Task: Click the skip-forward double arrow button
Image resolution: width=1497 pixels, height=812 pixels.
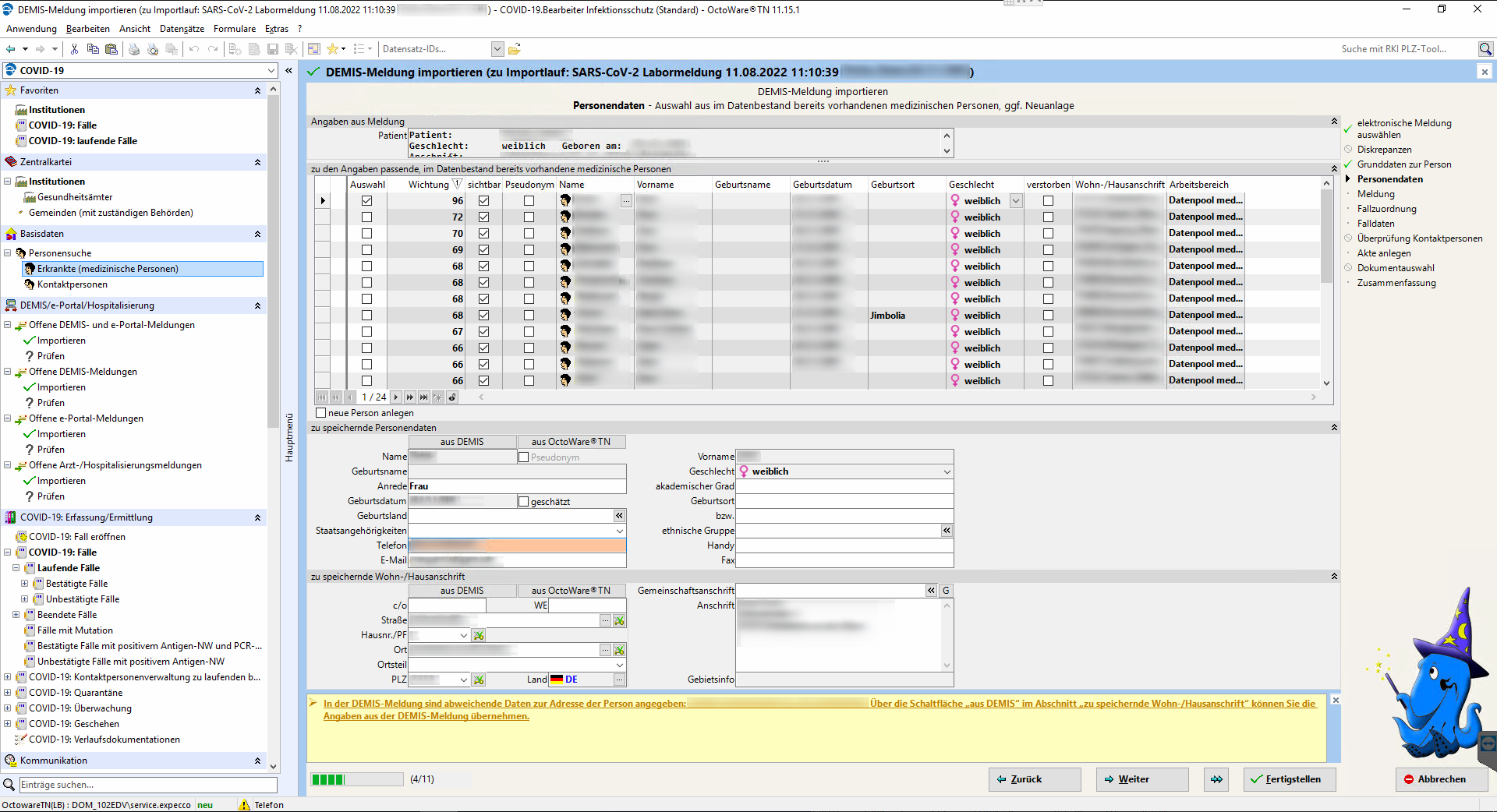Action: click(1216, 779)
